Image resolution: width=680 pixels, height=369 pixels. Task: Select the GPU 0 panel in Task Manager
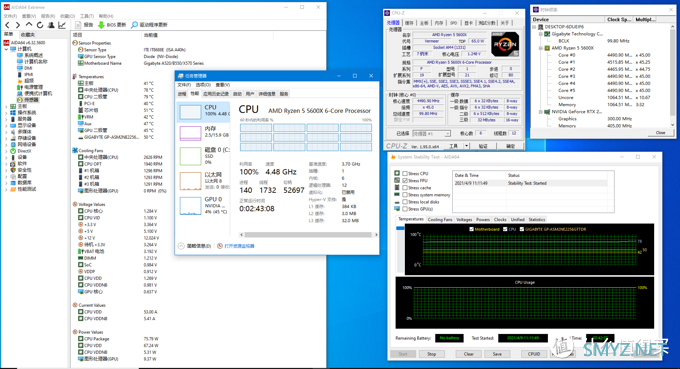(x=203, y=206)
